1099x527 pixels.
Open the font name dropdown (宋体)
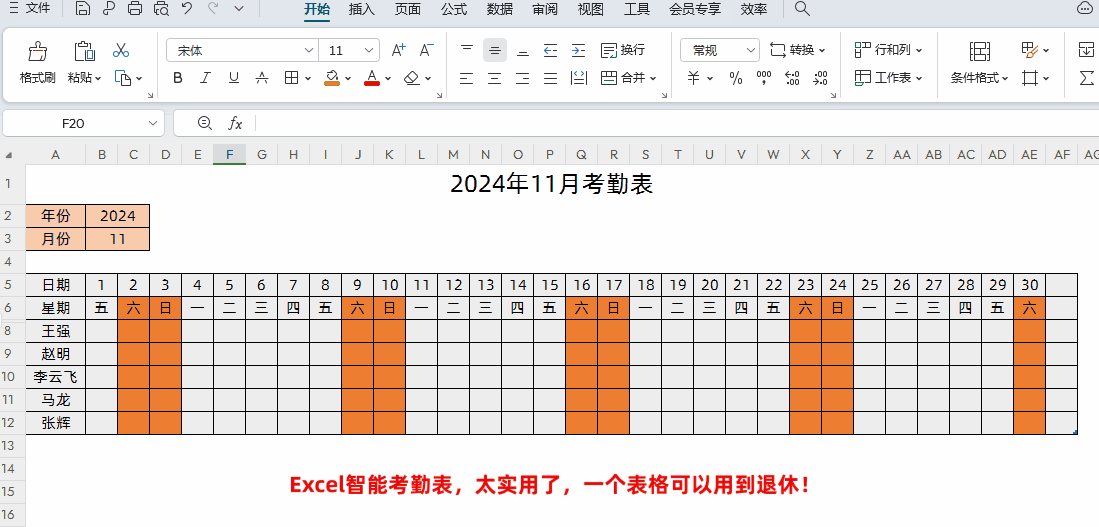[x=308, y=50]
